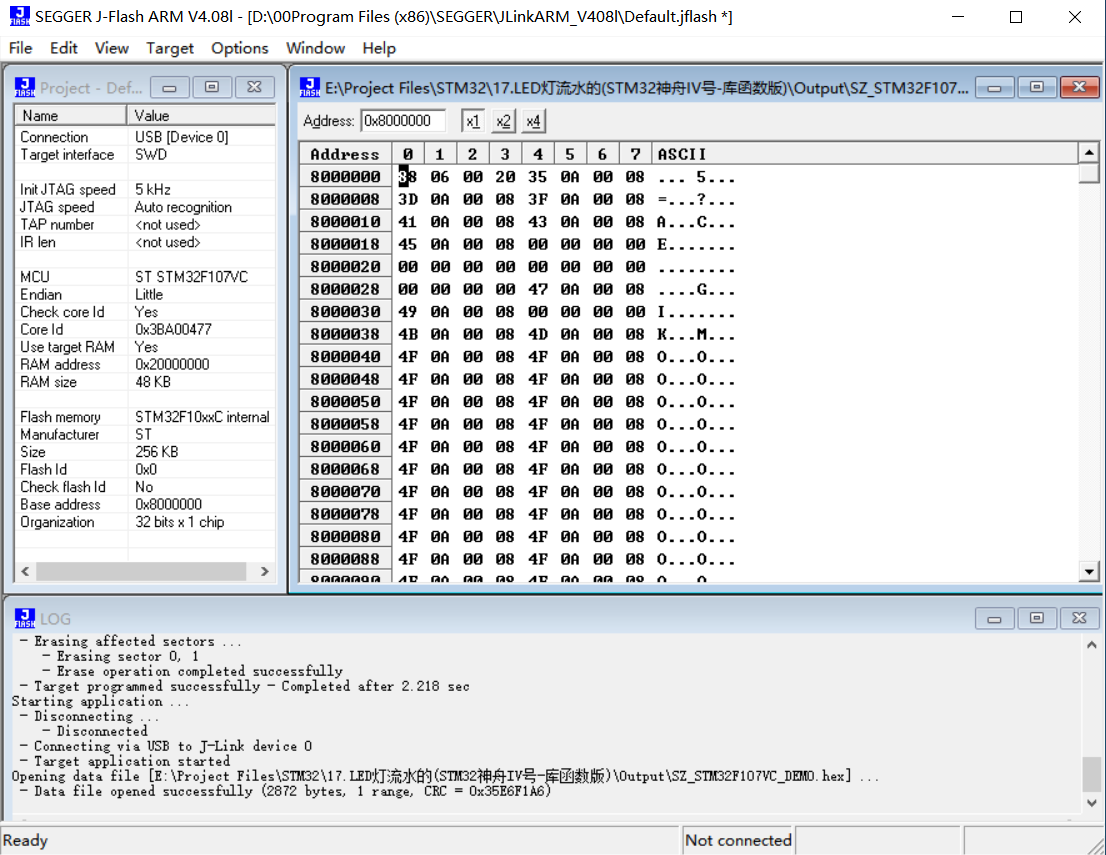Select the Organization 32 bits x 1 chip row
This screenshot has width=1106, height=855.
tap(145, 522)
